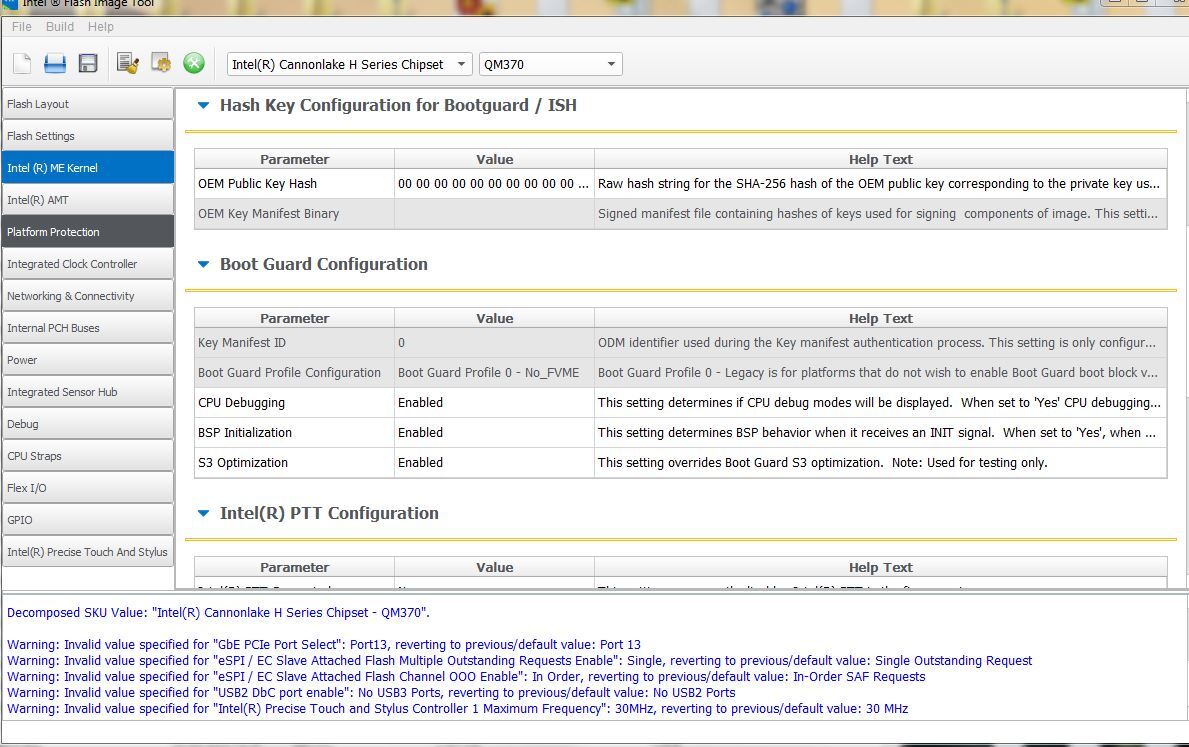Open the Power tab
The width and height of the screenshot is (1189, 747).
tap(88, 360)
